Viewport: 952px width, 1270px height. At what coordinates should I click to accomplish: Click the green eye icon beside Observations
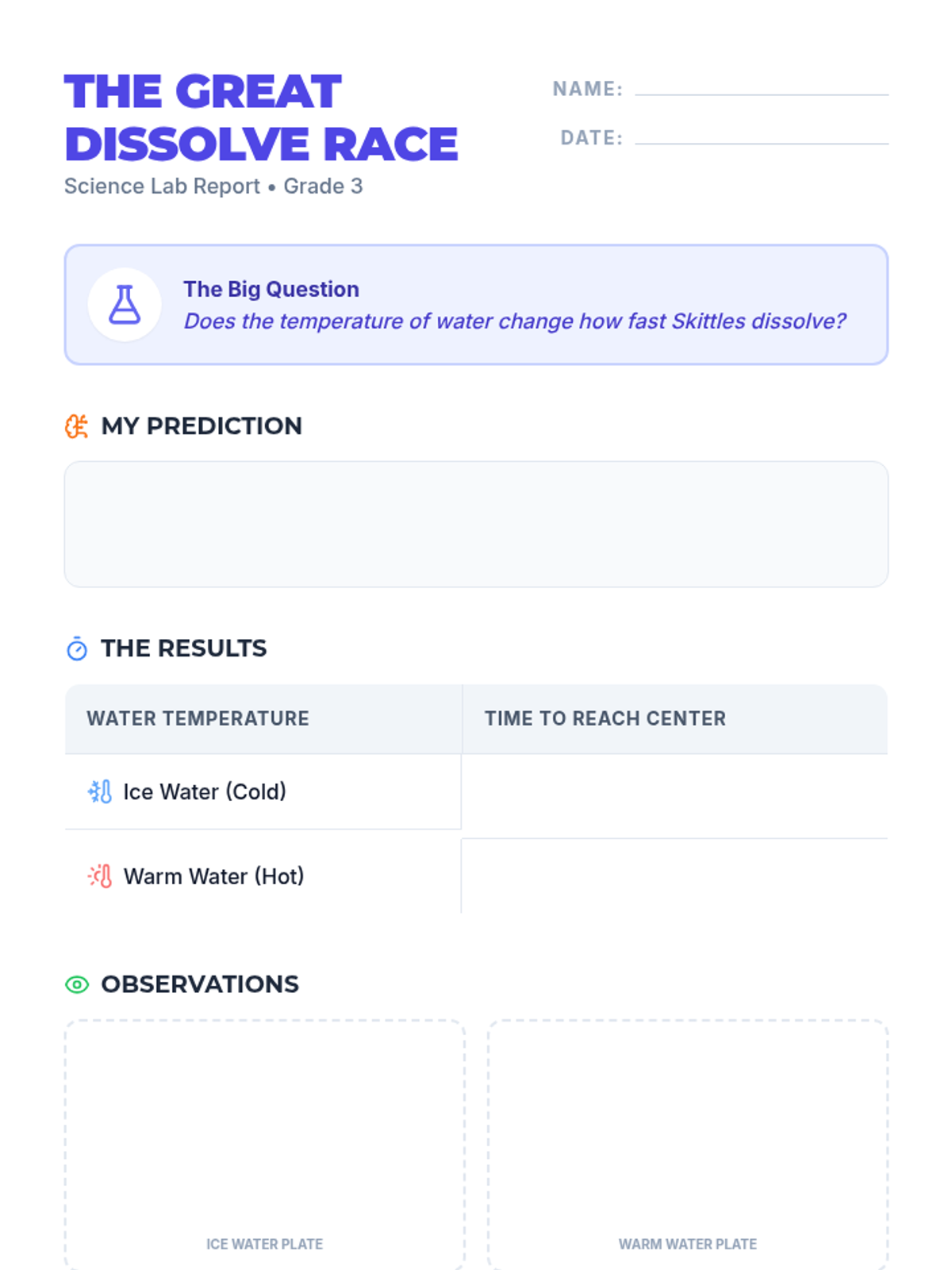click(x=77, y=984)
